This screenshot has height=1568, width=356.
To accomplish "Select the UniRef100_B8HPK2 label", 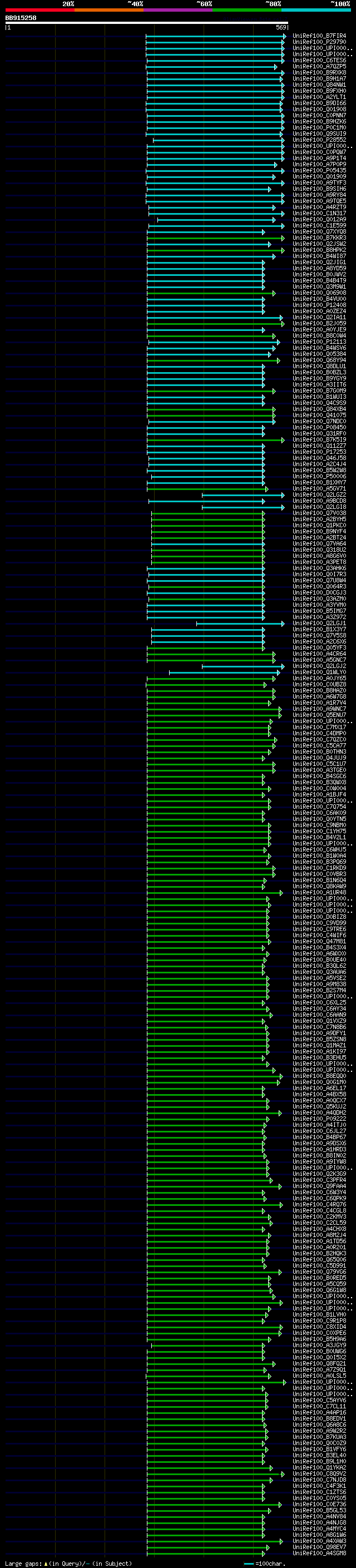I will [x=319, y=250].
